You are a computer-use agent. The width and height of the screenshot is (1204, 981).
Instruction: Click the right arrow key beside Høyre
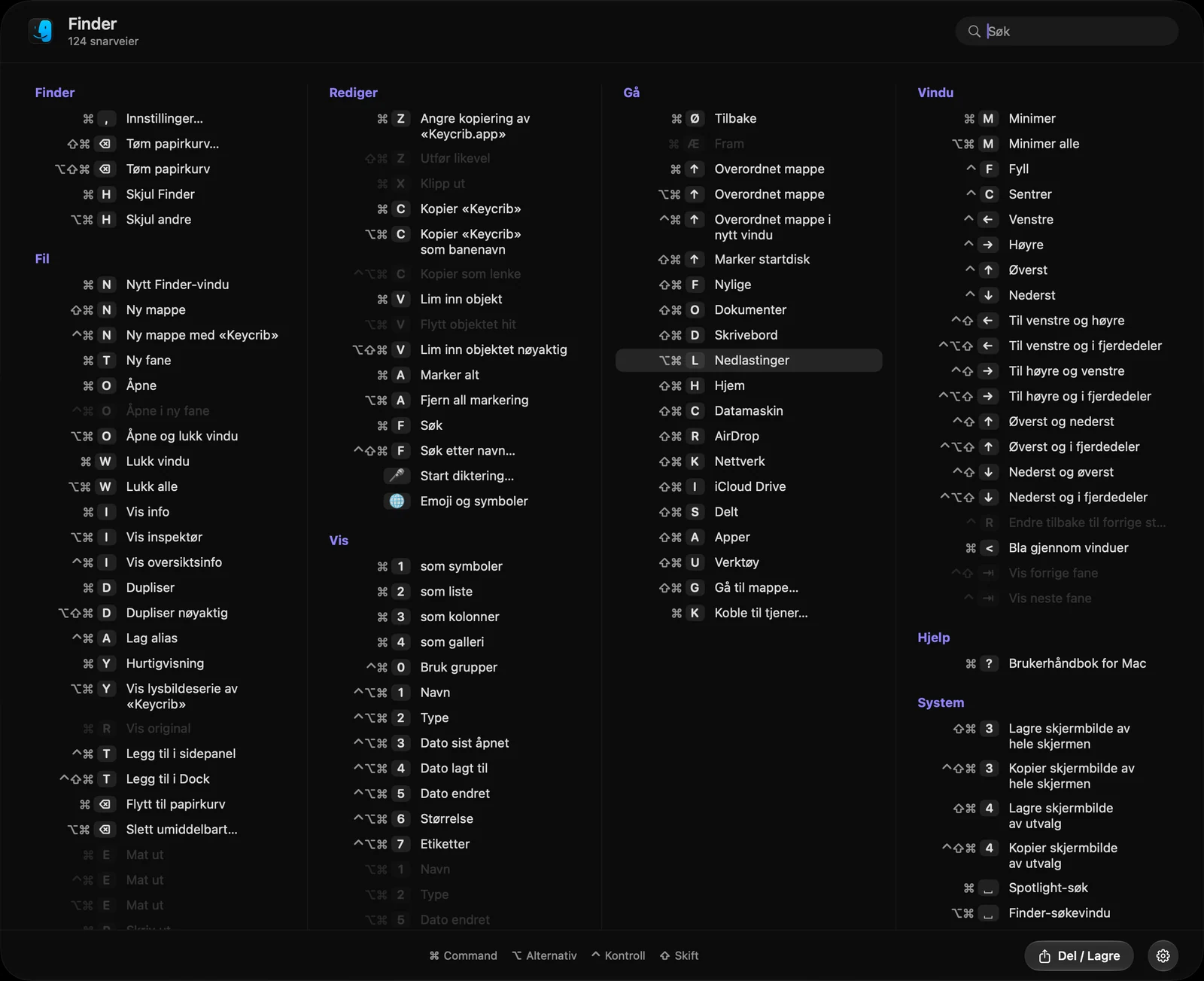coord(988,245)
